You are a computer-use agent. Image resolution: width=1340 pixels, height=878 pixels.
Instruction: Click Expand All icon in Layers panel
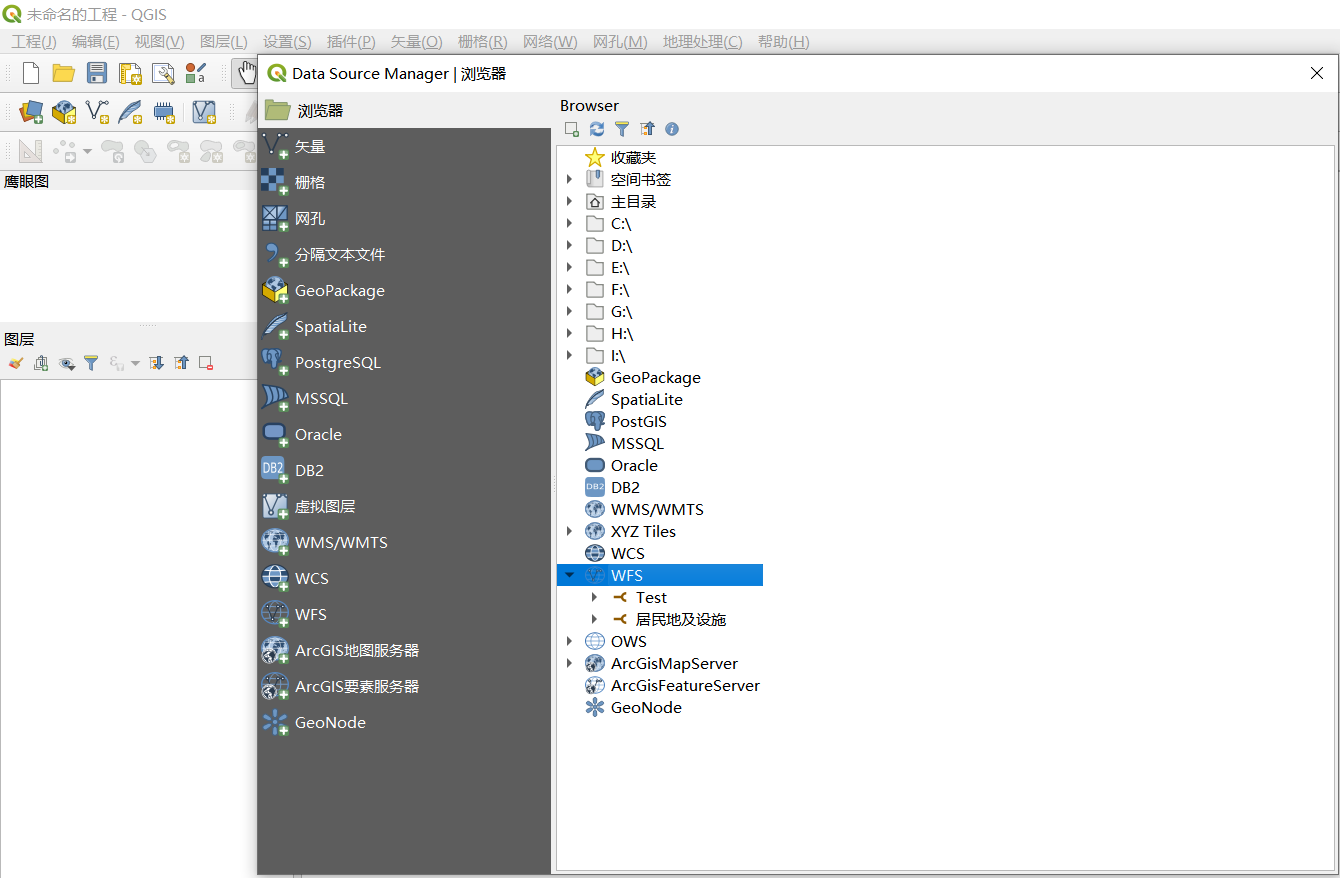tap(157, 363)
